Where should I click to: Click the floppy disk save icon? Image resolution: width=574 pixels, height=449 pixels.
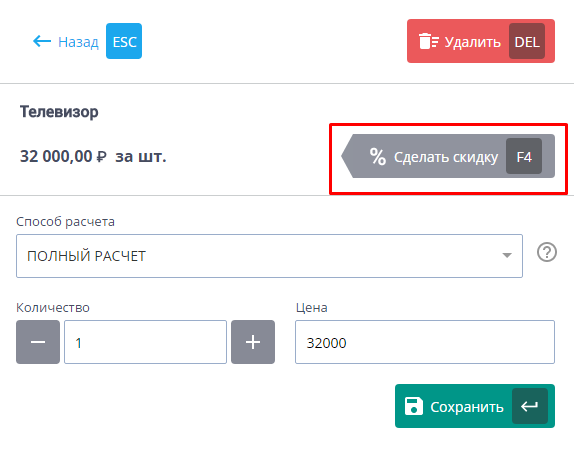[414, 406]
